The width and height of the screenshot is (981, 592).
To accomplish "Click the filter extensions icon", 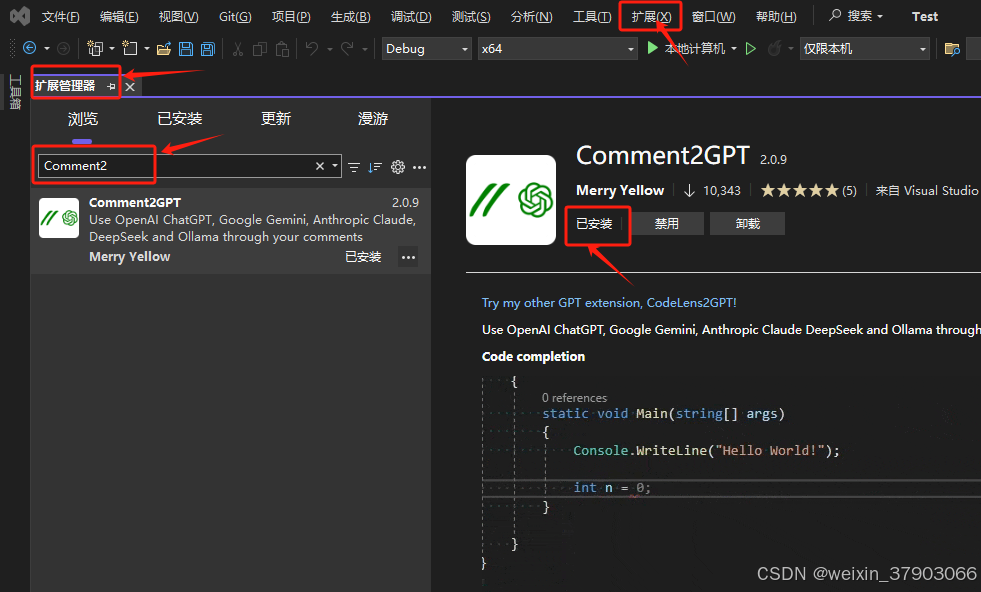I will (354, 167).
